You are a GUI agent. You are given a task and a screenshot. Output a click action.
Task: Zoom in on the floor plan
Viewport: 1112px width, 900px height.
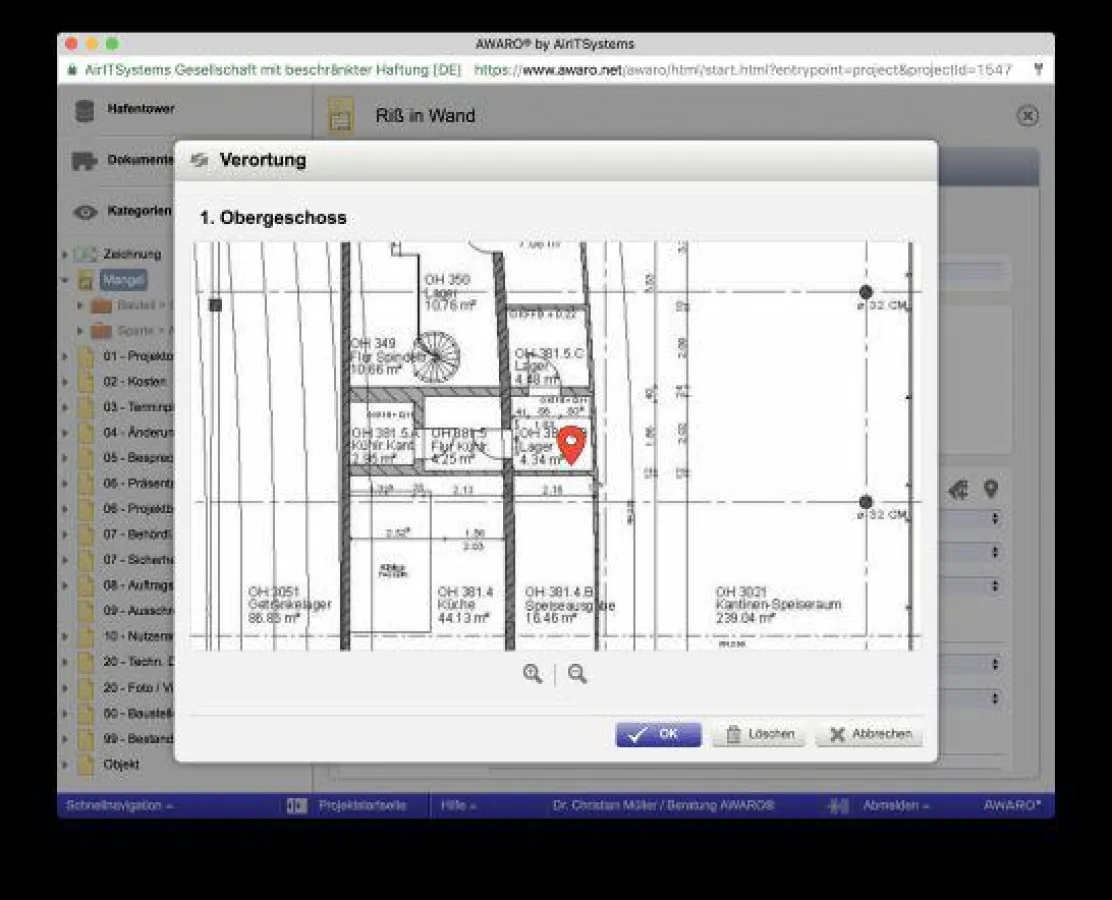click(532, 674)
